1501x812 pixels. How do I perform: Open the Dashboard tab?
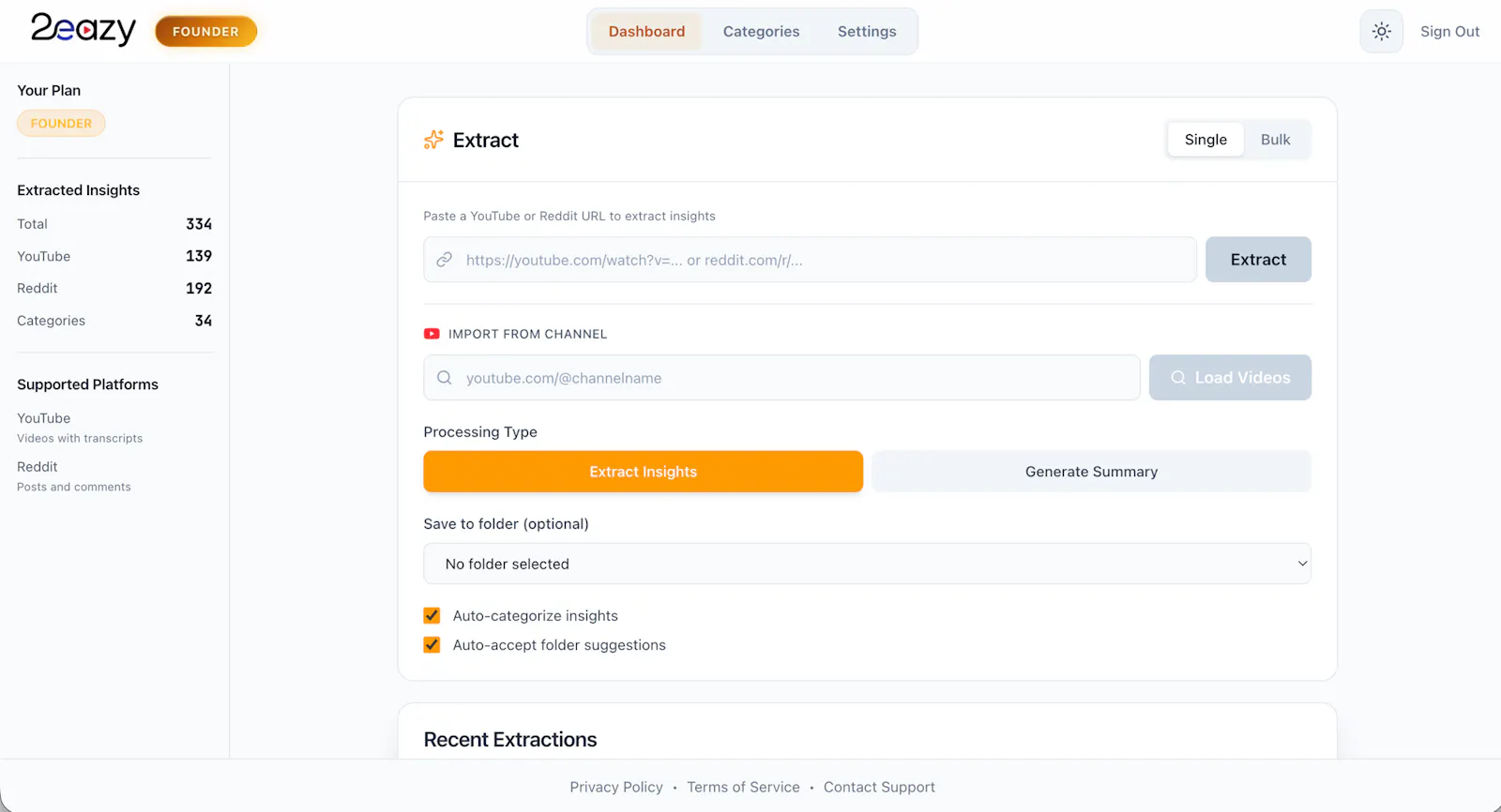pyautogui.click(x=646, y=32)
